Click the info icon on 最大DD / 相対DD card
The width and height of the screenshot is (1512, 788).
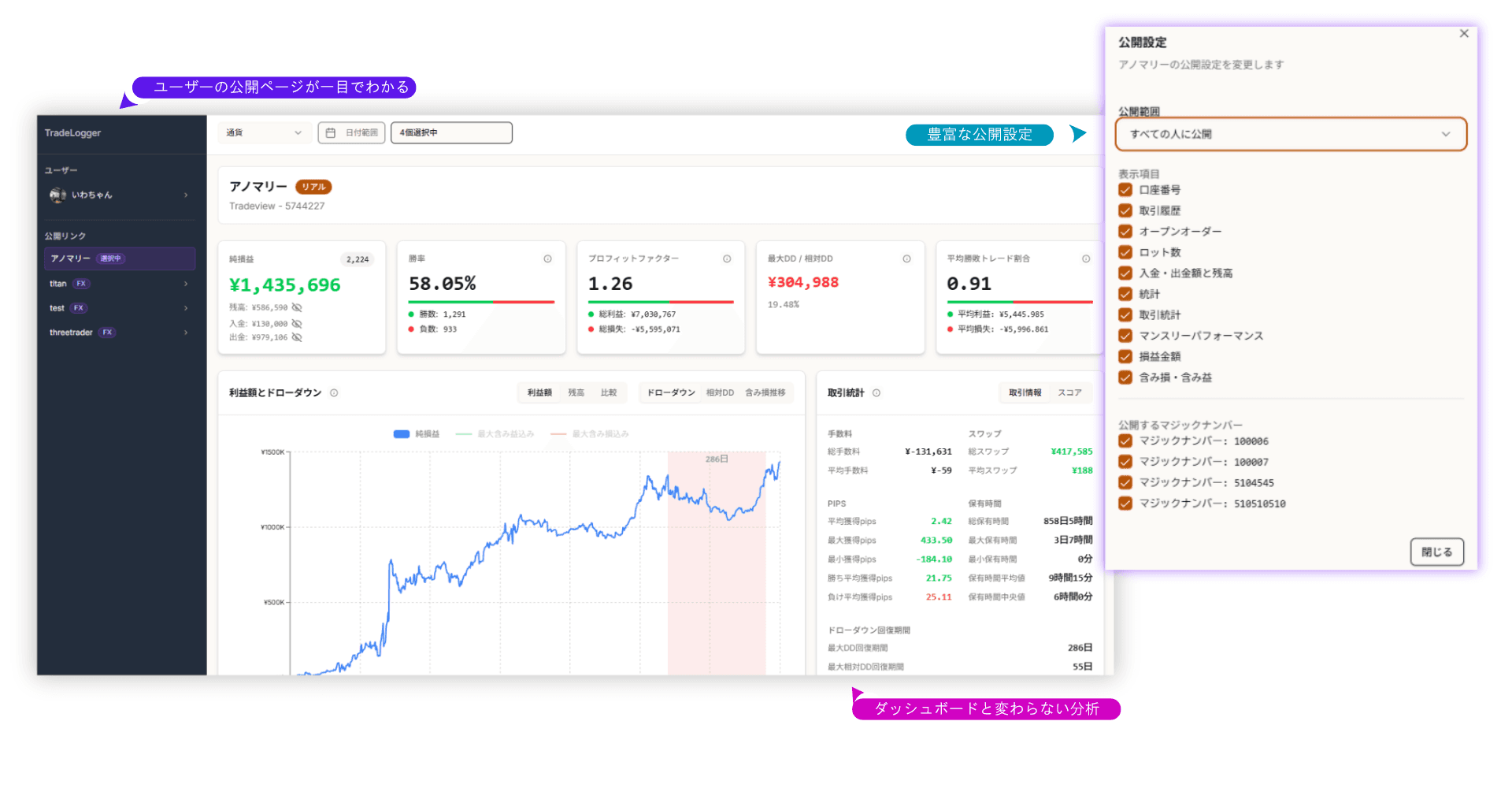(x=906, y=259)
